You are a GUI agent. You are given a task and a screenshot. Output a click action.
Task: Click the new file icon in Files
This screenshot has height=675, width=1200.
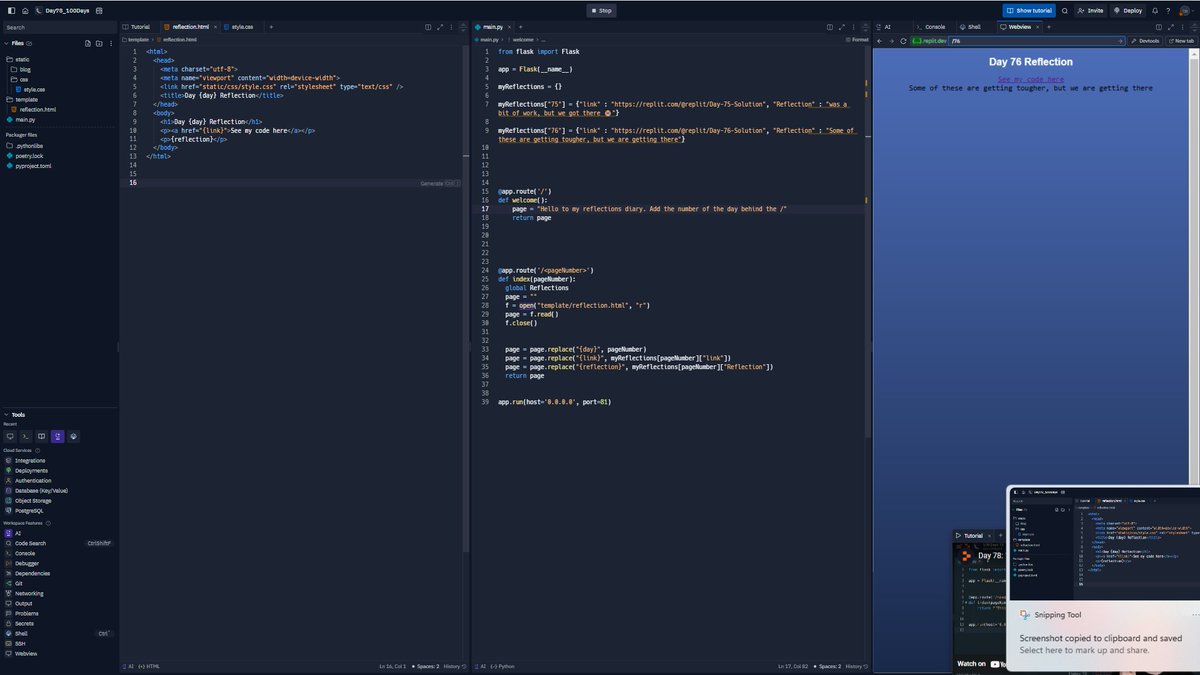pyautogui.click(x=88, y=43)
